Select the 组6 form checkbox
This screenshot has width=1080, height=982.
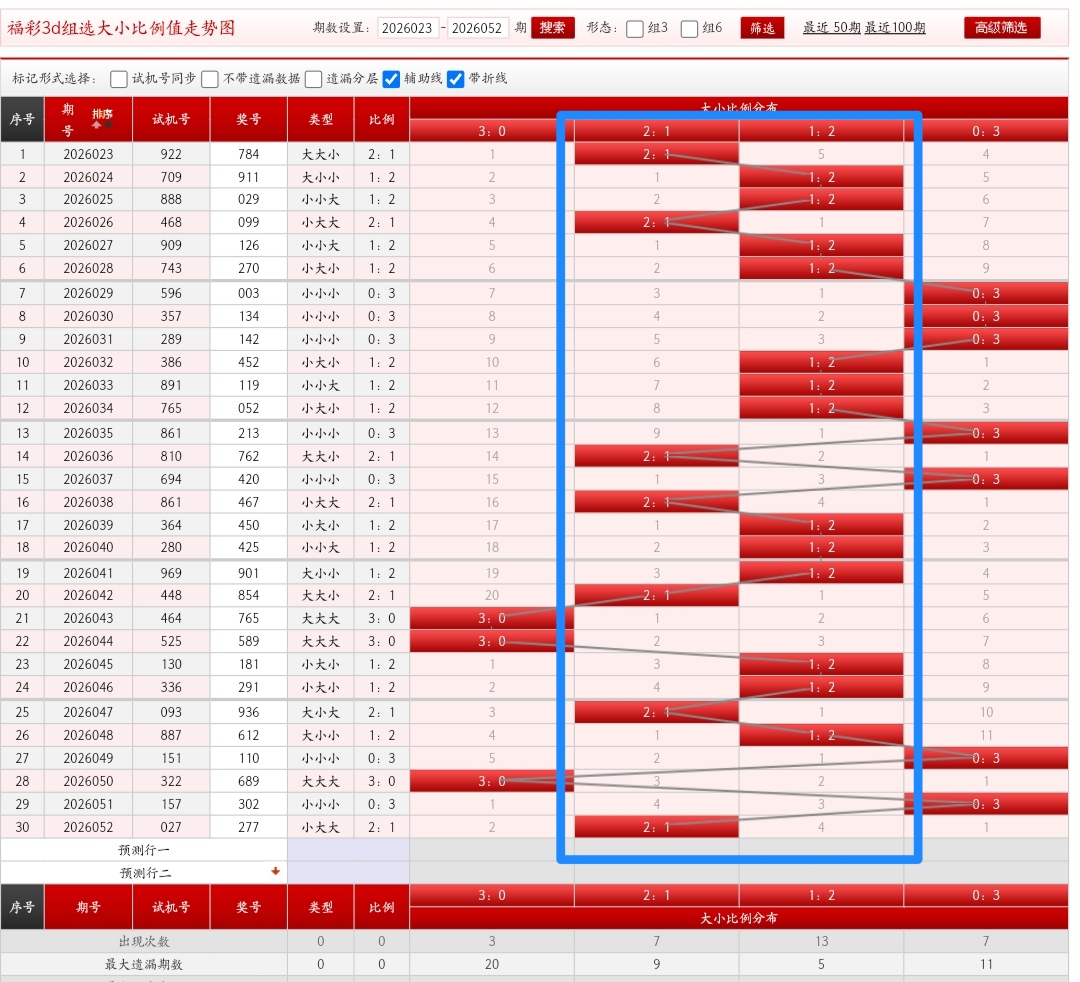690,29
